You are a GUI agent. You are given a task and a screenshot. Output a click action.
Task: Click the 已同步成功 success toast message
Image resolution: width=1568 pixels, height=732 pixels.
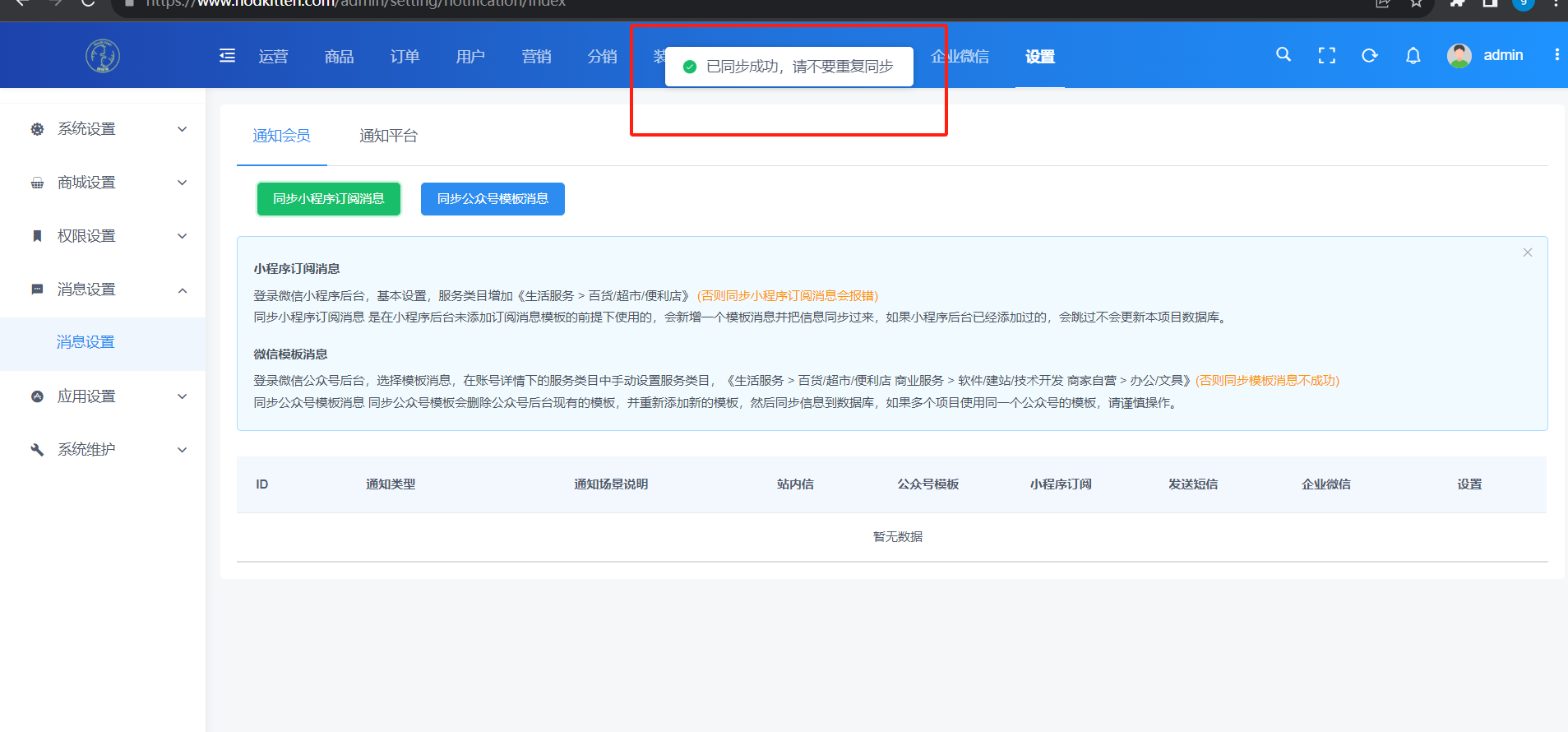pos(789,67)
